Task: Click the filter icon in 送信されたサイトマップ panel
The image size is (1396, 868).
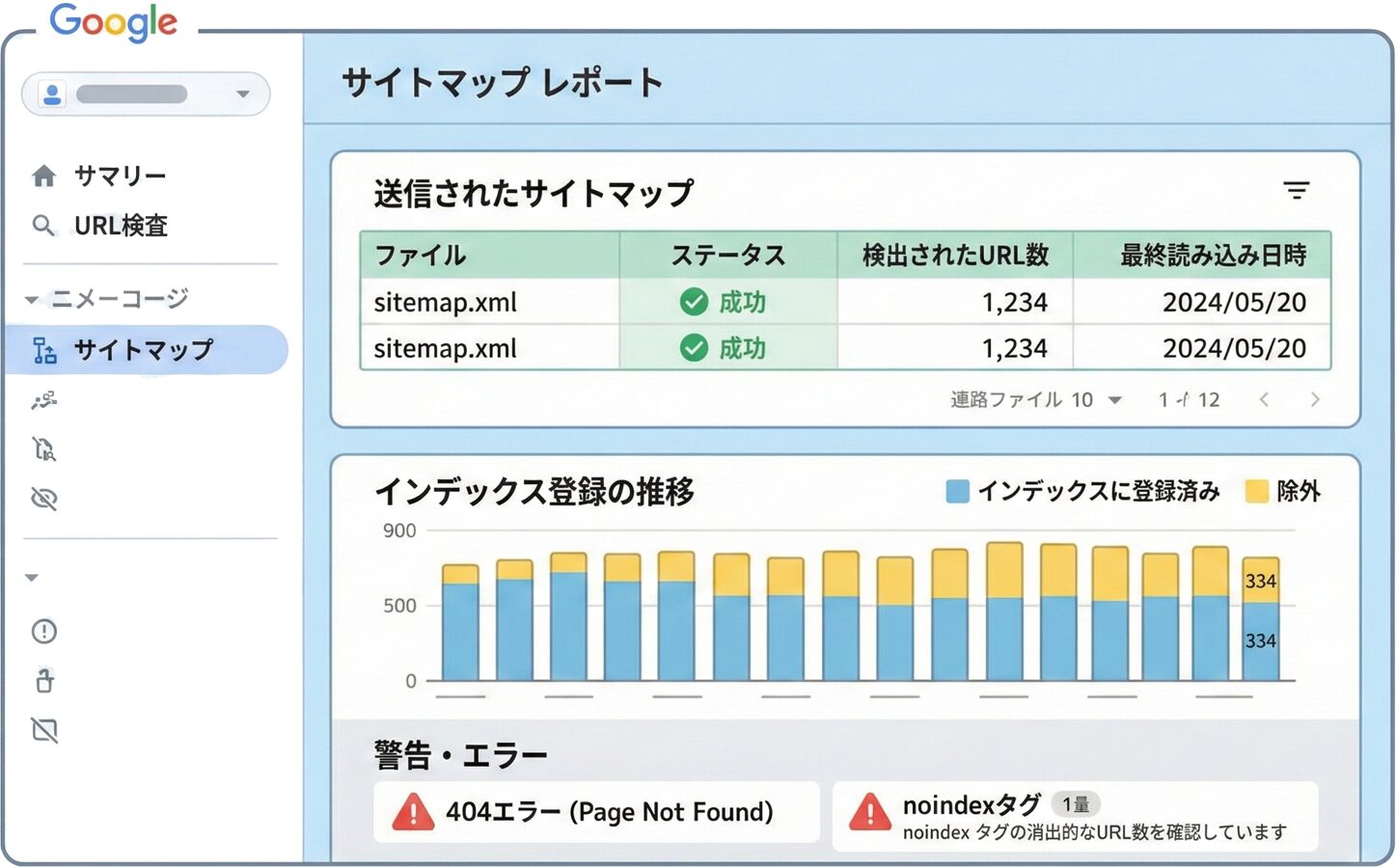Action: pyautogui.click(x=1298, y=190)
